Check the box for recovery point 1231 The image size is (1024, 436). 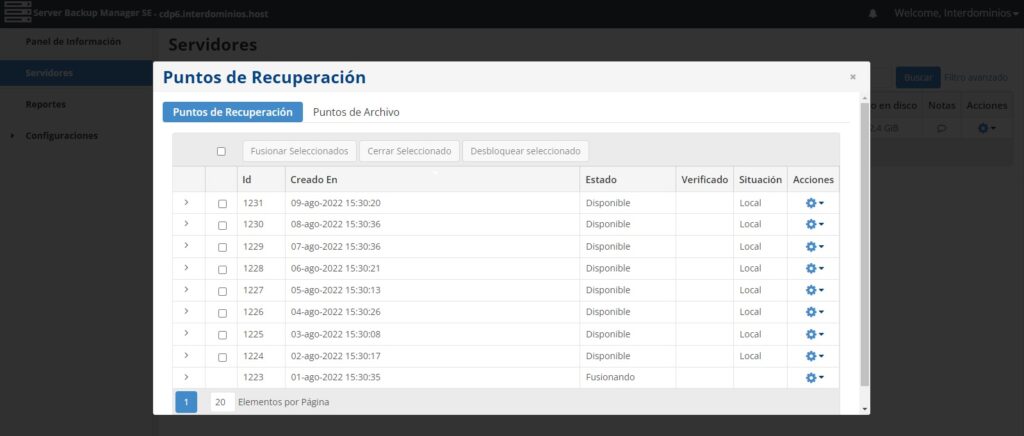[x=222, y=204]
